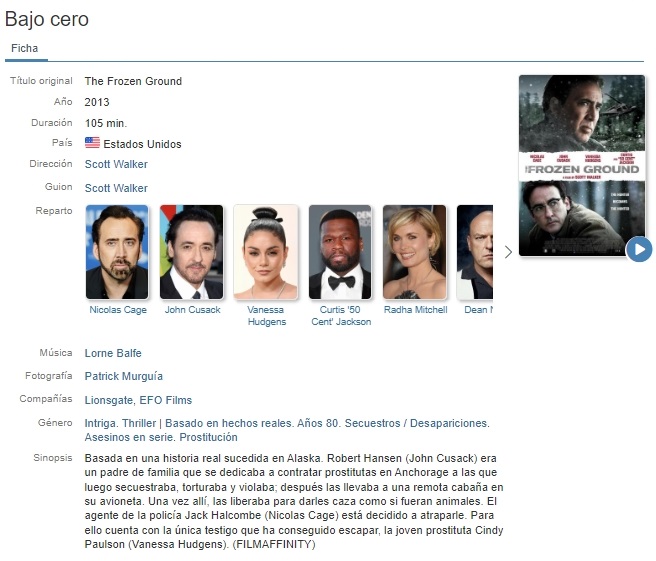
Task: Open Vanessa Hudgens' cast photo
Action: pyautogui.click(x=266, y=252)
